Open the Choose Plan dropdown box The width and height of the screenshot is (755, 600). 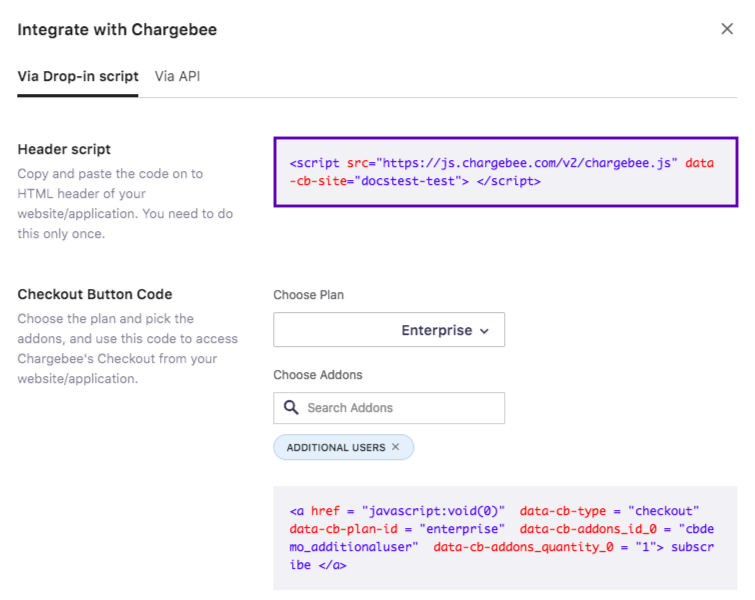point(389,330)
